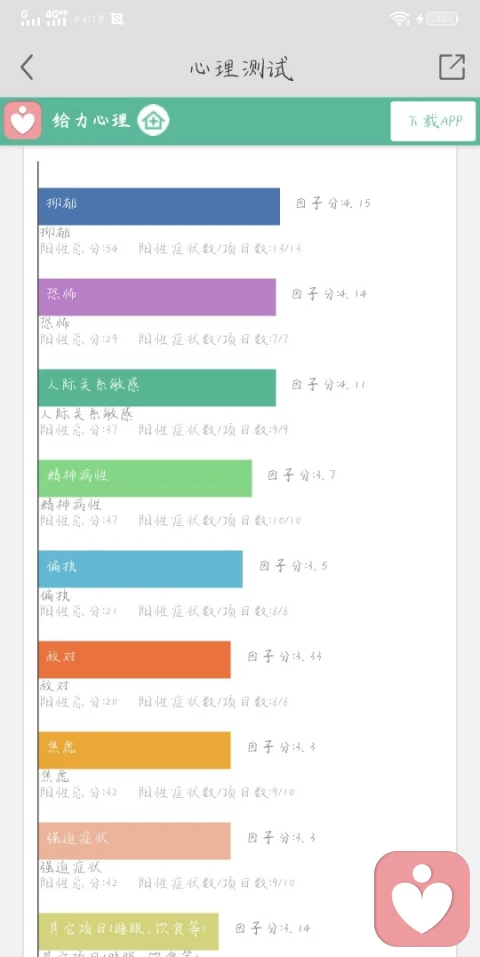The height and width of the screenshot is (957, 480).
Task: Open the share/export icon top right
Action: [x=452, y=67]
